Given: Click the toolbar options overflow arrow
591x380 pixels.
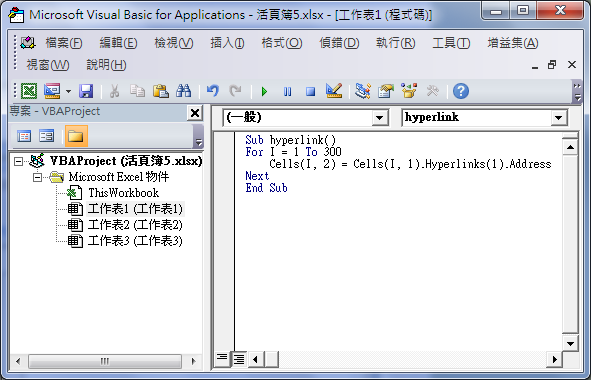Looking at the screenshot, I should [x=577, y=92].
